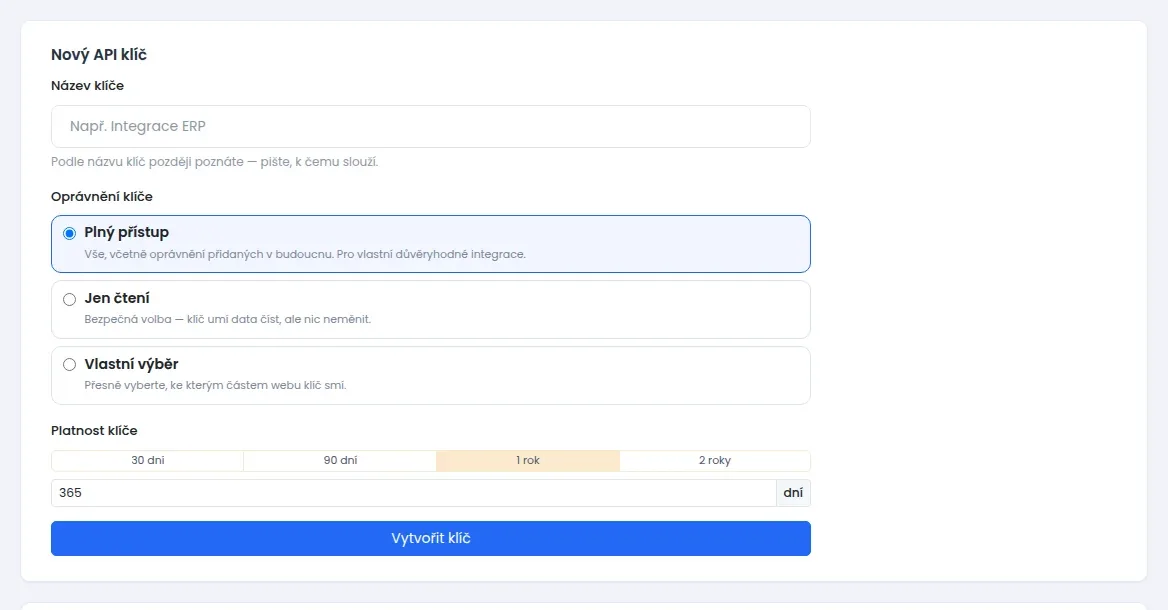Click the Nový API klíč heading

[x=99, y=54]
